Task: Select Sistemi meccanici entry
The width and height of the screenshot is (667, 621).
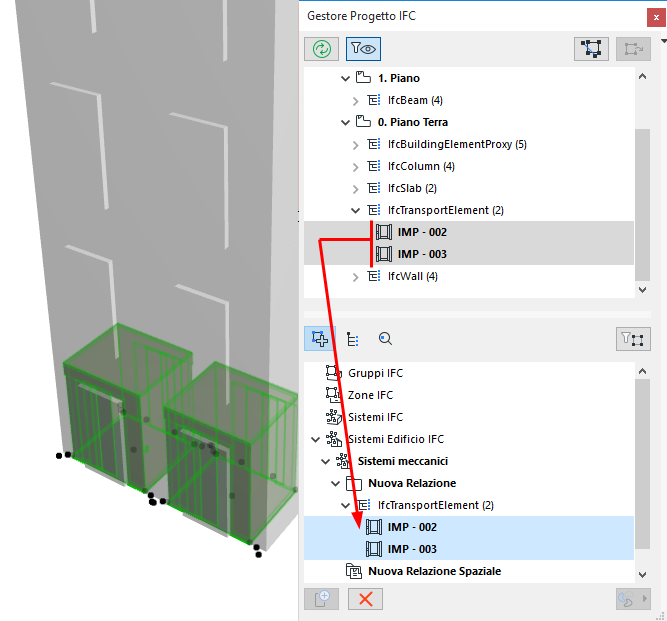Action: click(402, 461)
